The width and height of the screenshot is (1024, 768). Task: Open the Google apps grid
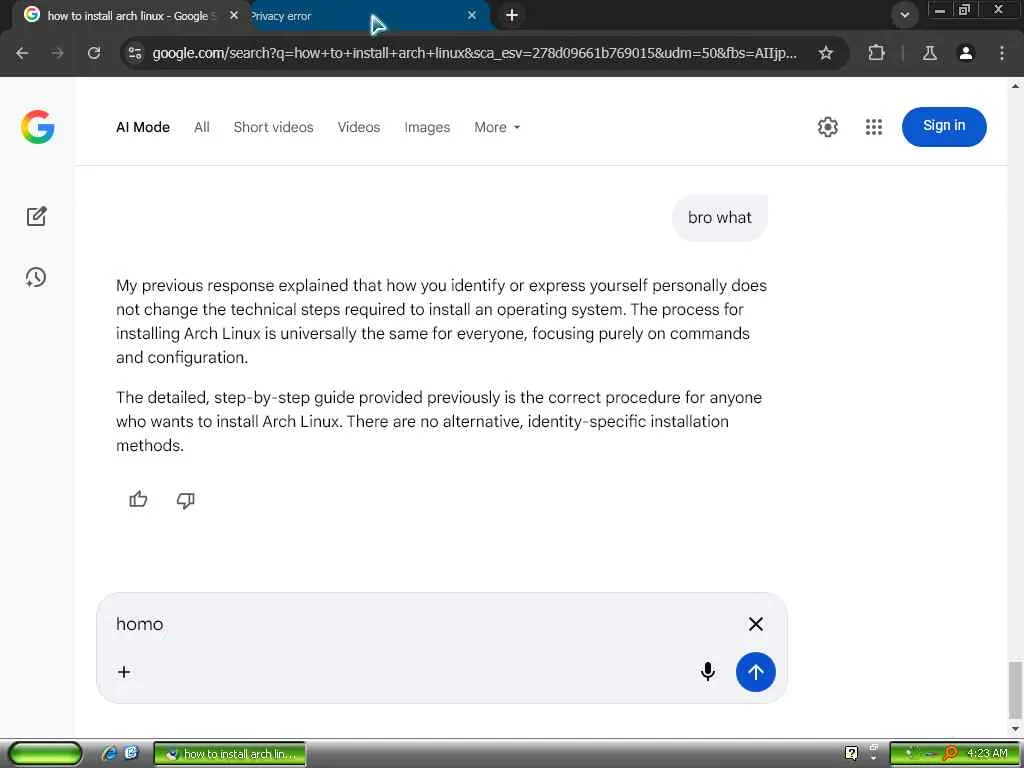[x=874, y=127]
